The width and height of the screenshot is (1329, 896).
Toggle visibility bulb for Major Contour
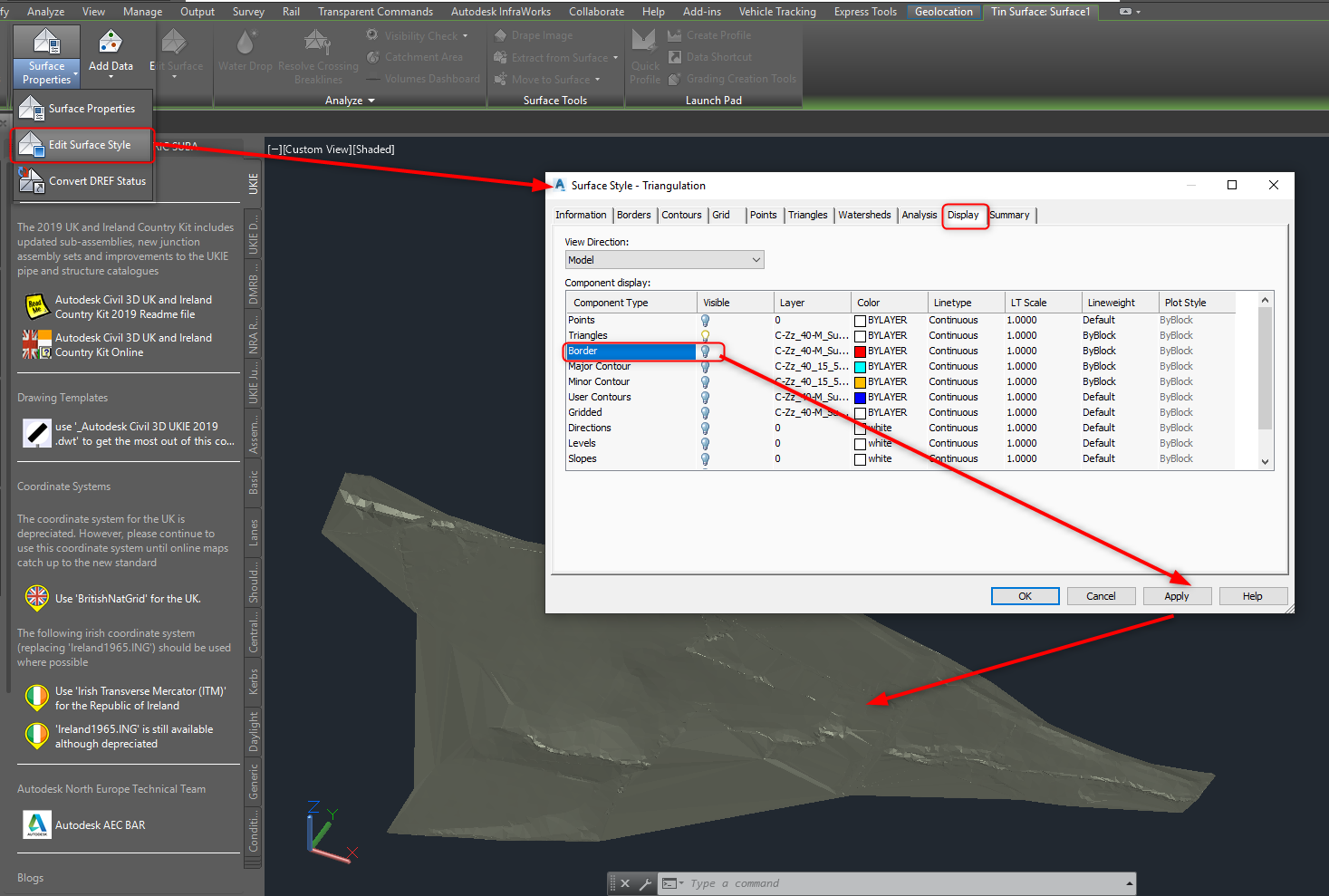point(705,366)
